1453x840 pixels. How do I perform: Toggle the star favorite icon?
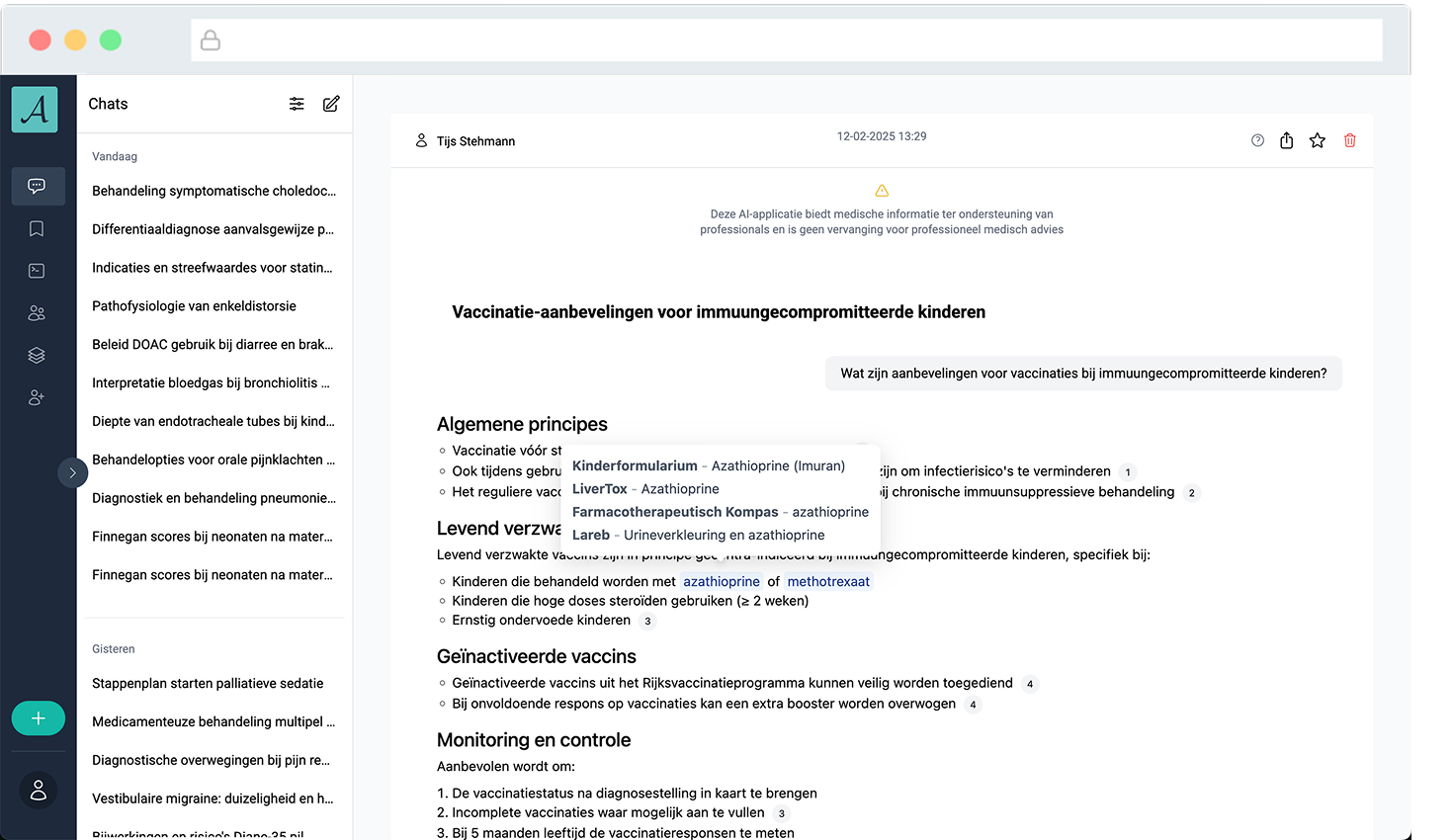pyautogui.click(x=1318, y=140)
